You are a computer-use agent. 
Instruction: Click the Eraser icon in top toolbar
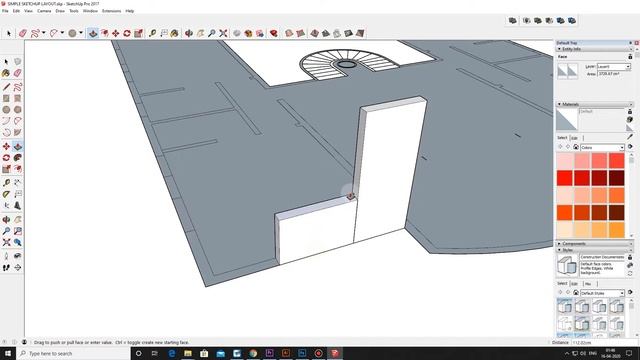pos(23,33)
